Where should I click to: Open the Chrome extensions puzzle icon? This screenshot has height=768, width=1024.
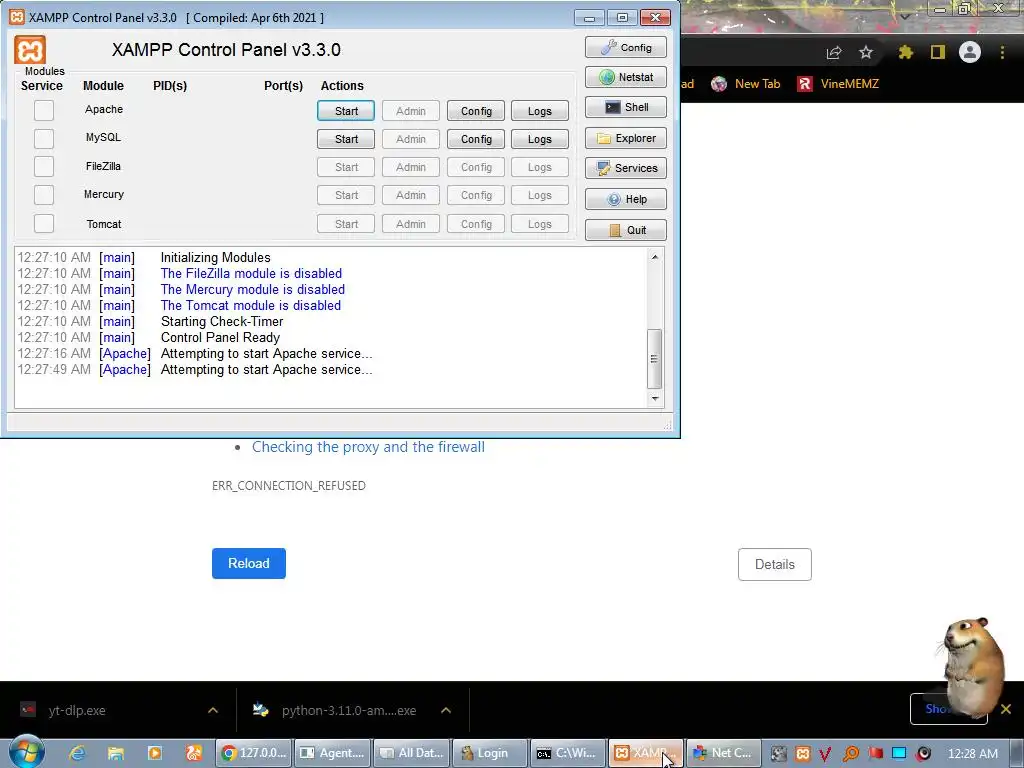click(905, 52)
